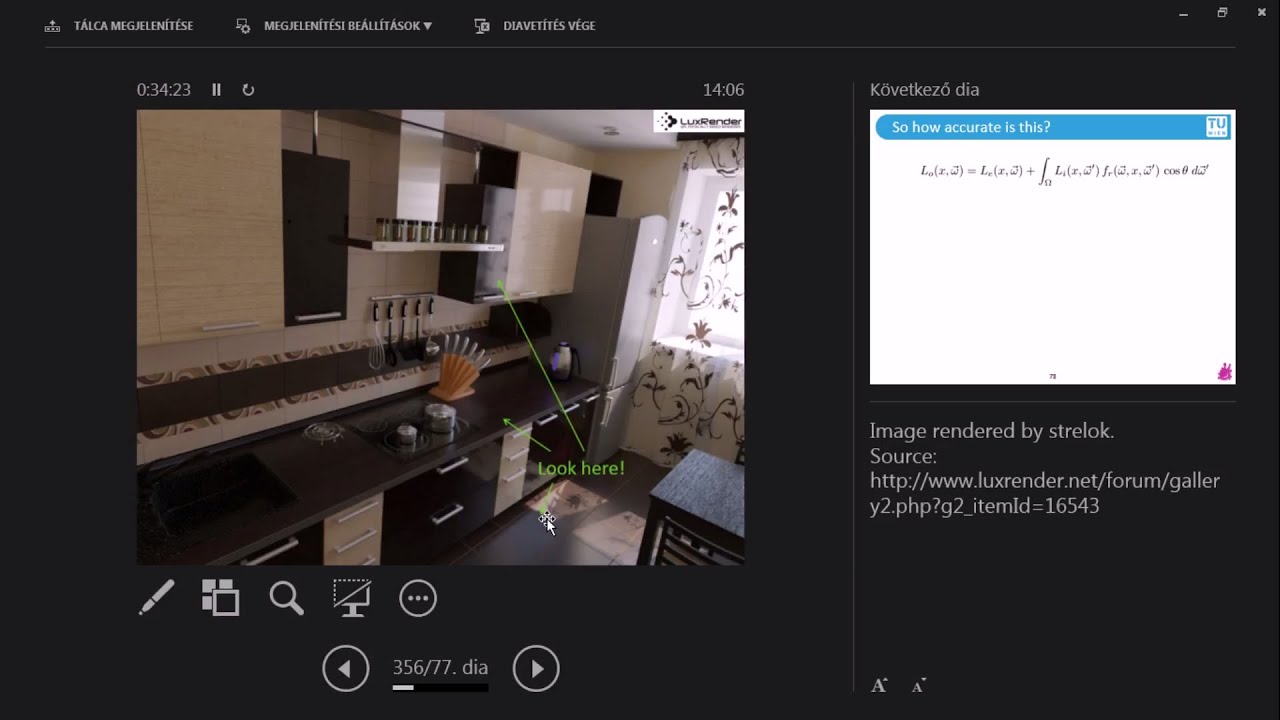Open the see all slides grid
1280x720 pixels.
pos(221,598)
